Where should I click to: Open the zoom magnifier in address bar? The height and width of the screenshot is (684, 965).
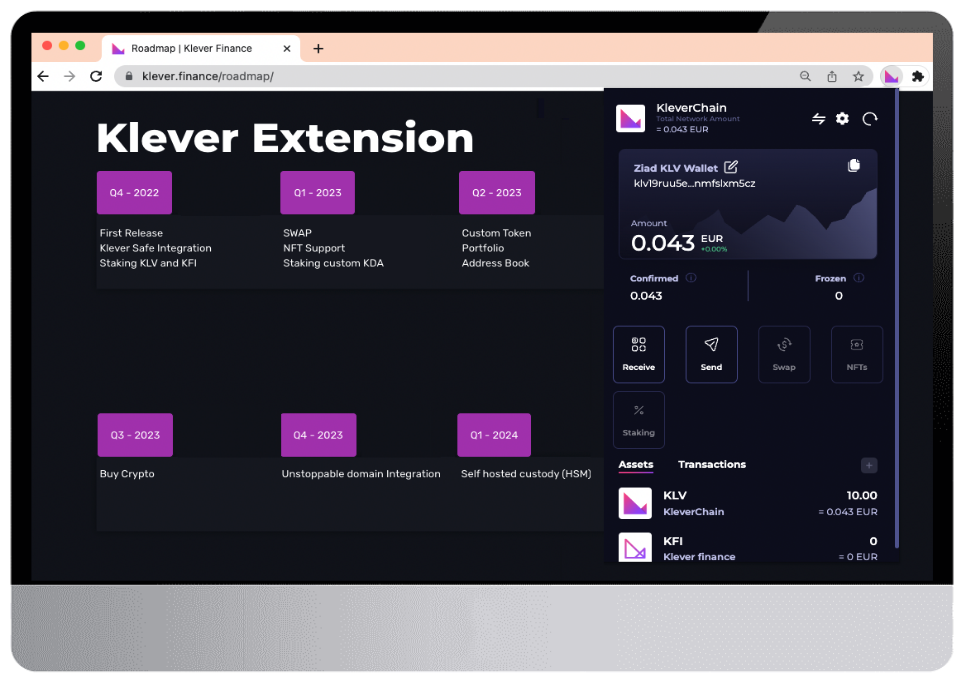(x=805, y=76)
